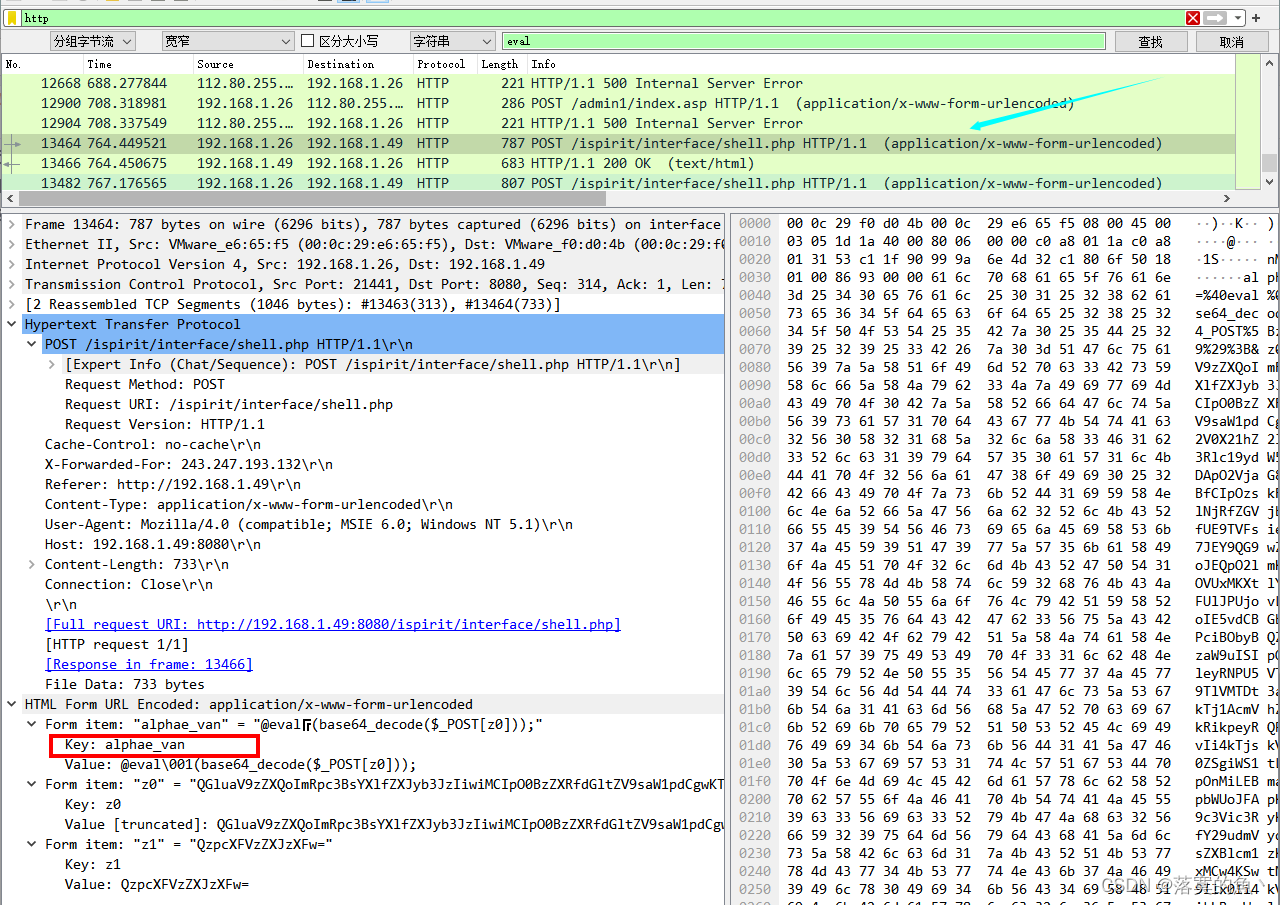Select the Key: z1 line

coord(93,864)
